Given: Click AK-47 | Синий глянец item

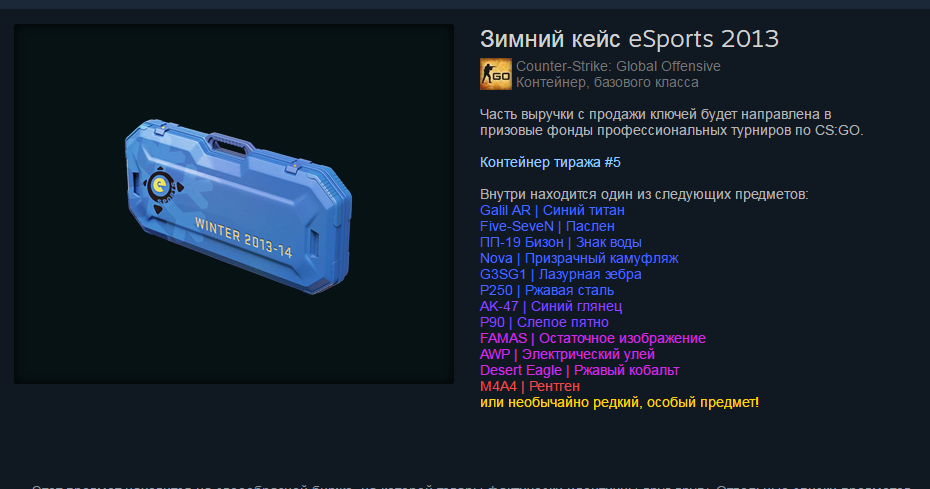Looking at the screenshot, I should click(550, 306).
